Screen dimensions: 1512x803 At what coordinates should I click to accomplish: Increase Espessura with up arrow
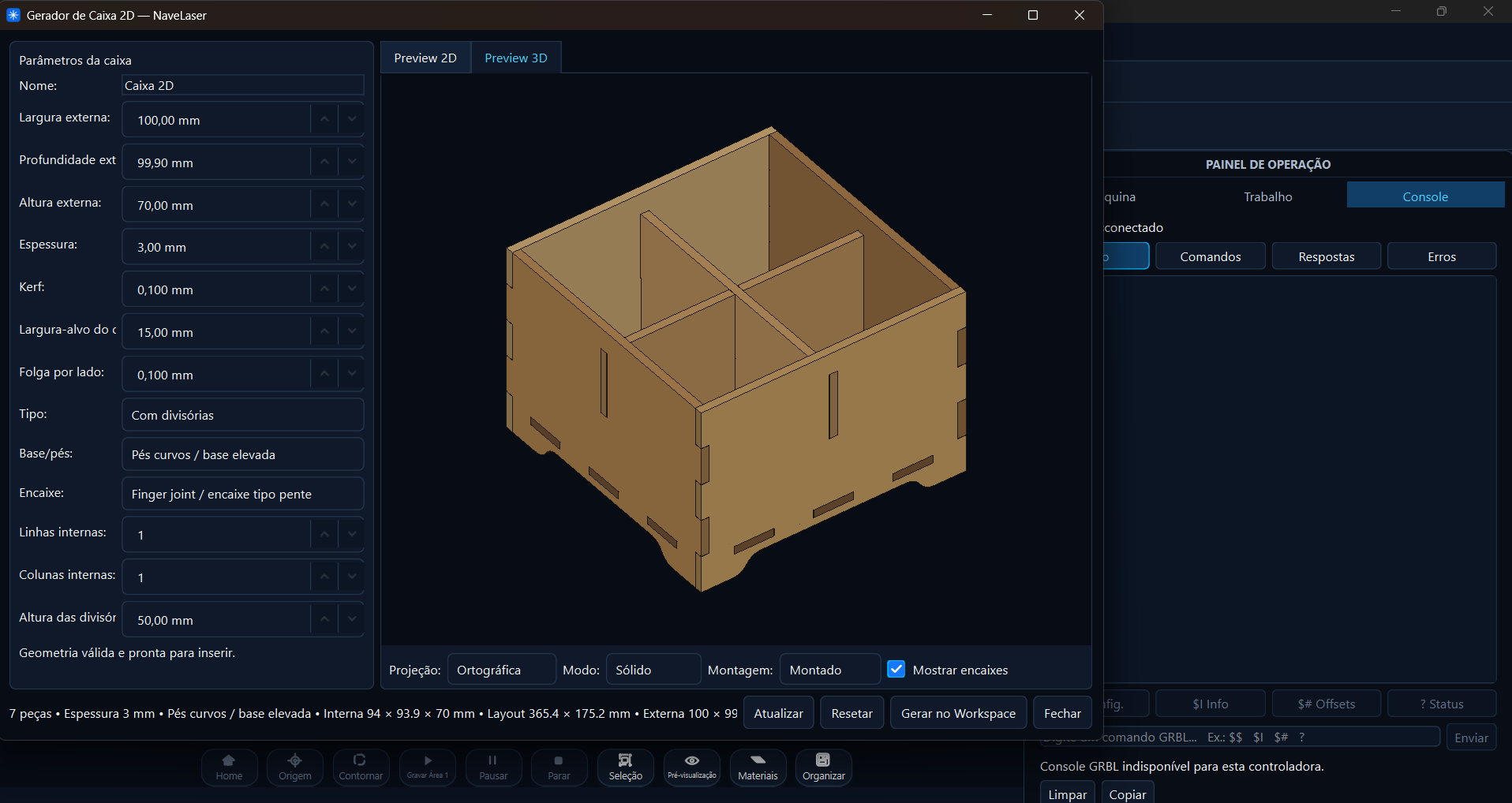pyautogui.click(x=324, y=247)
